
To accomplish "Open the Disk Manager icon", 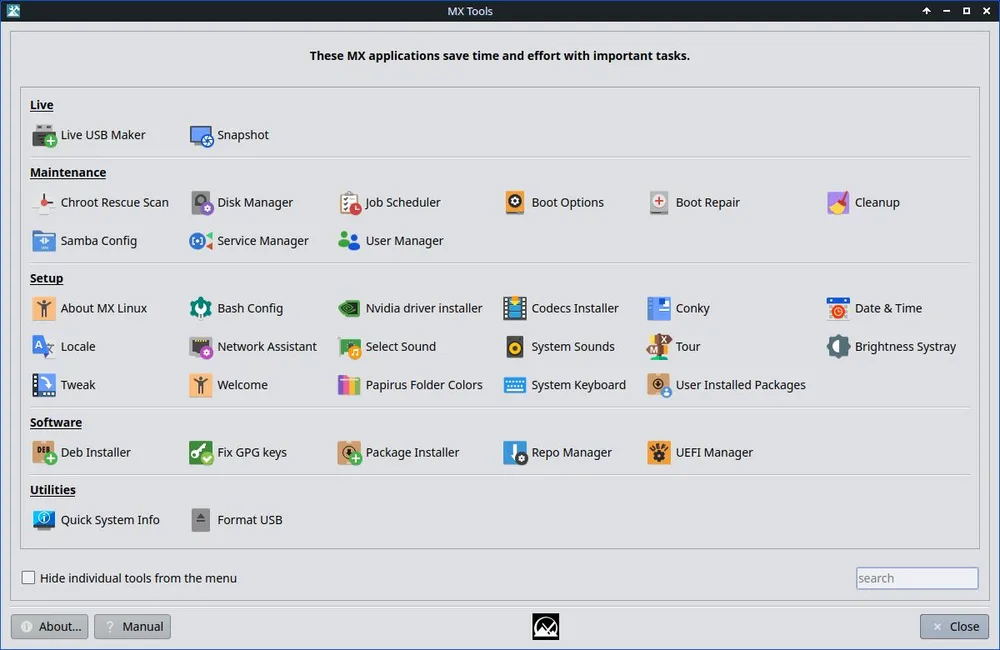I will (x=201, y=203).
